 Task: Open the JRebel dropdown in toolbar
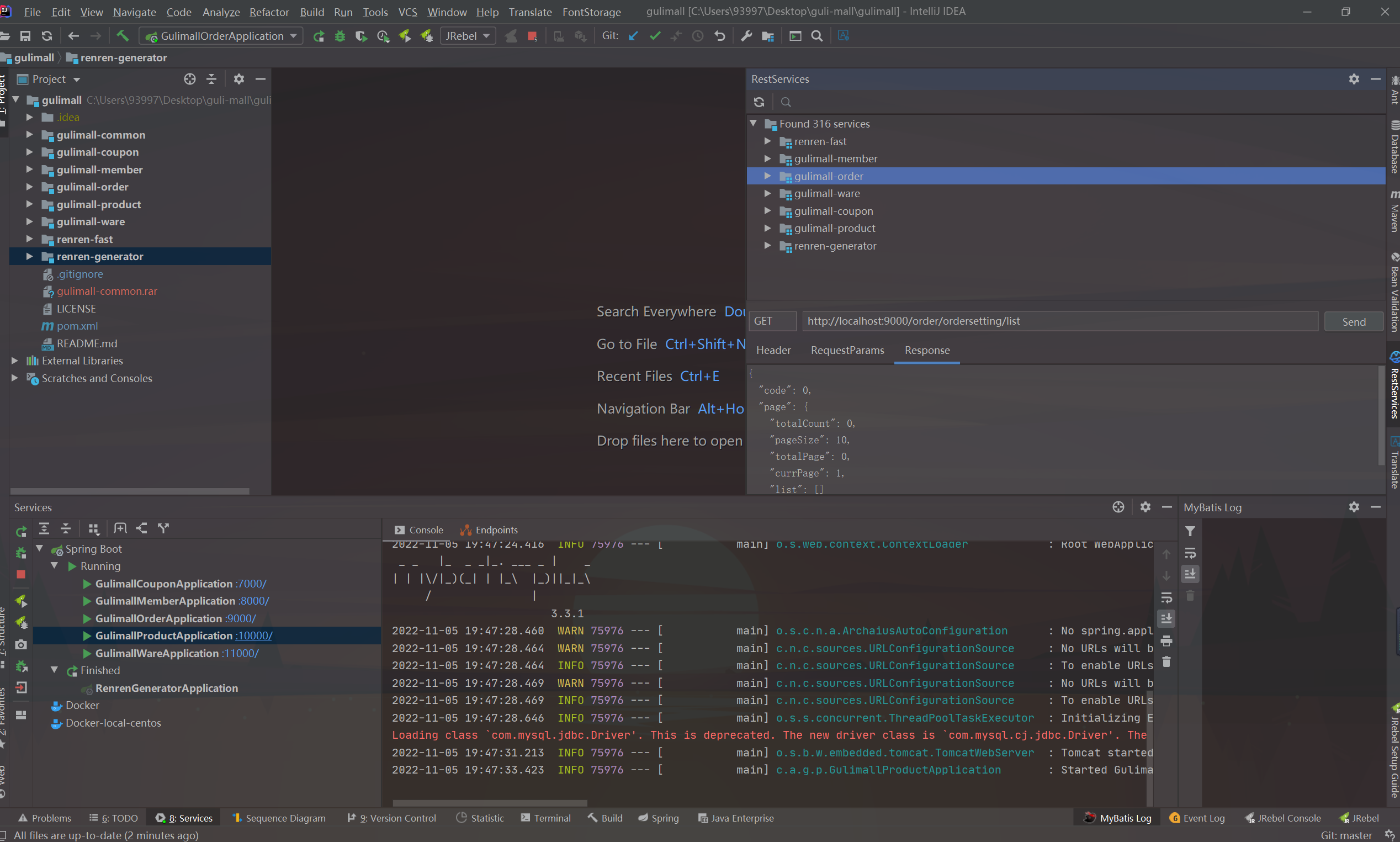point(468,36)
